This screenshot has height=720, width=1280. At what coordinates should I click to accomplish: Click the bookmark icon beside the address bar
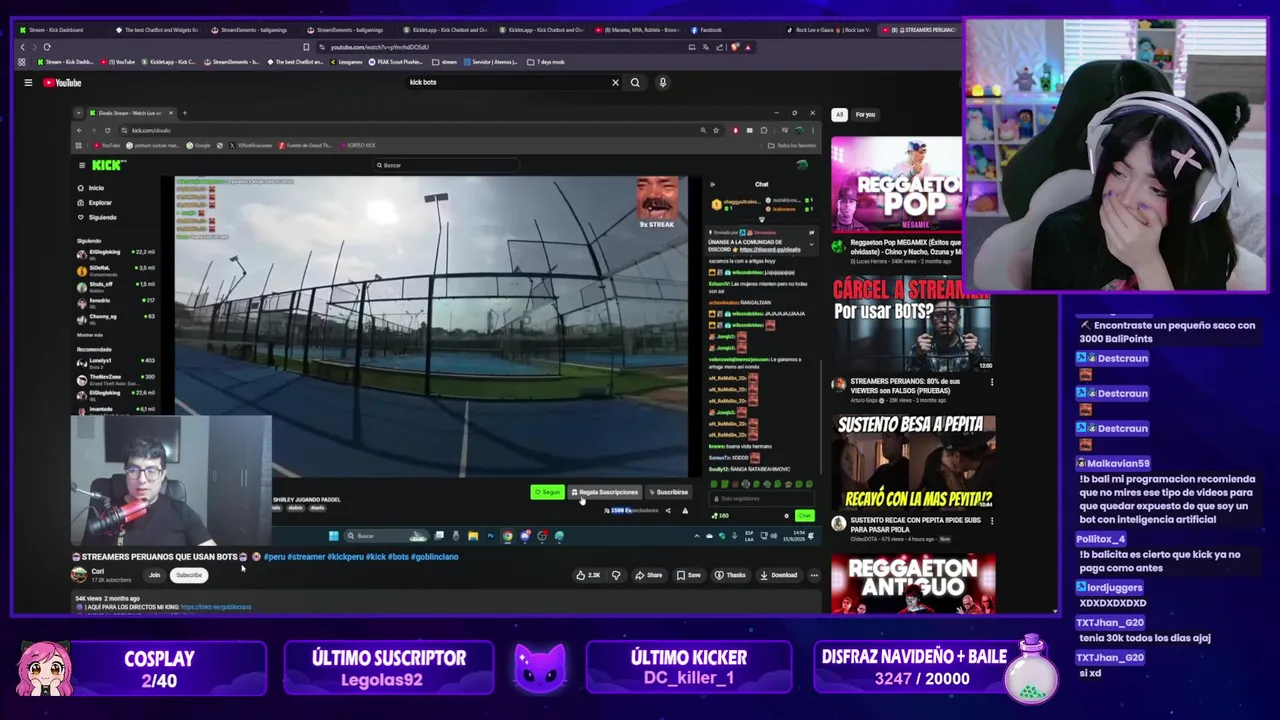[x=306, y=47]
